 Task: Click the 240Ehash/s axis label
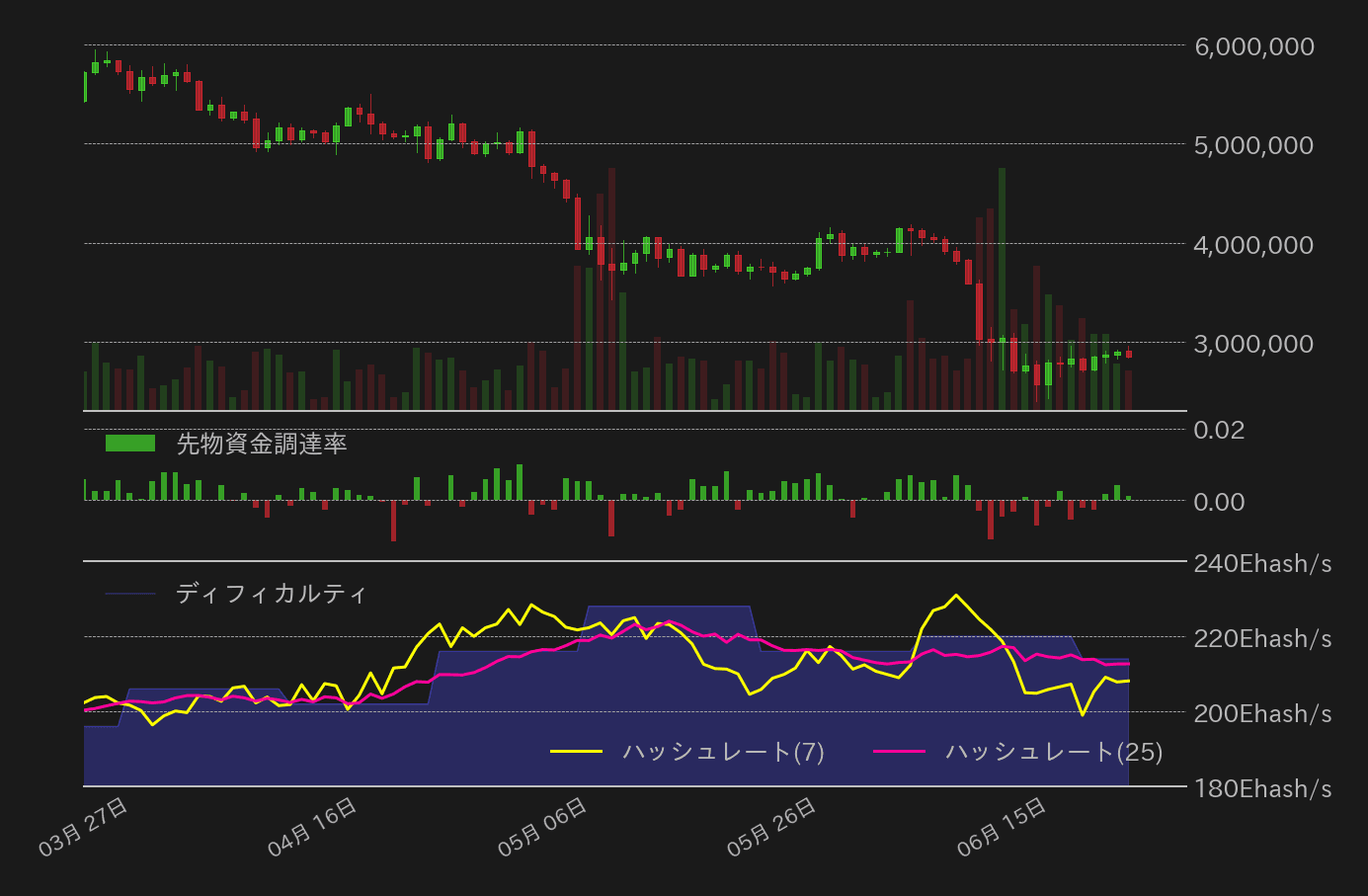tap(1262, 564)
